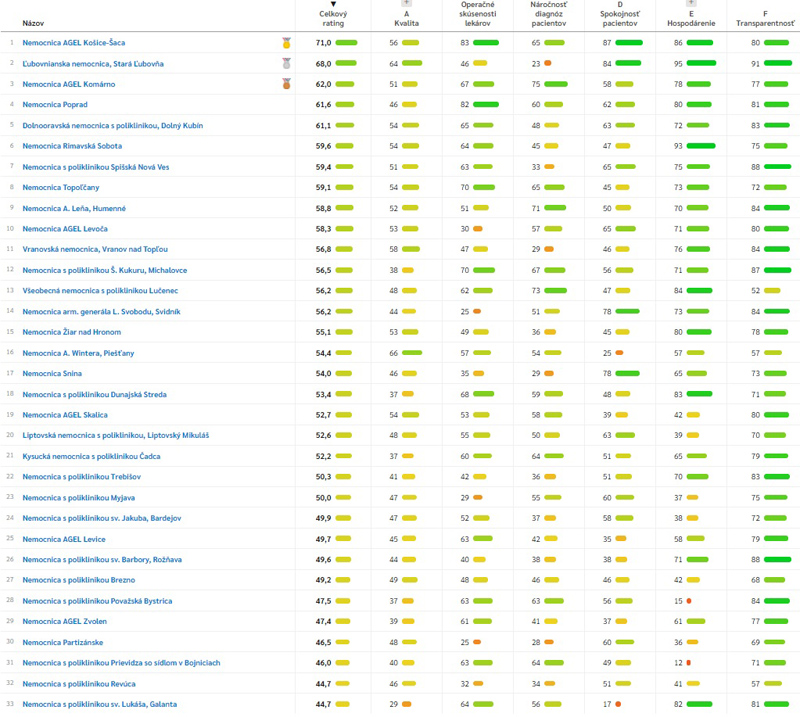The width and height of the screenshot is (800, 717).
Task: Click the bronze medal icon for AGEL Komárno
Action: (x=287, y=84)
